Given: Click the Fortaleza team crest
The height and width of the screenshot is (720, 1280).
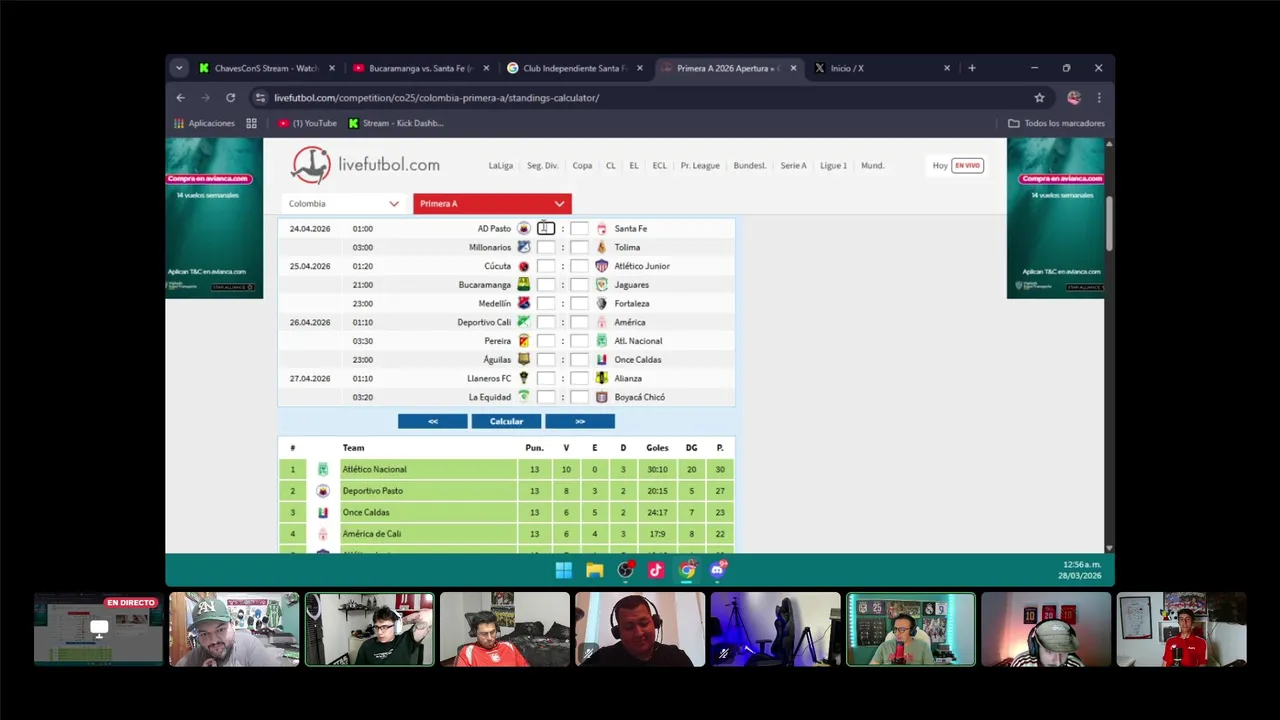Looking at the screenshot, I should [602, 303].
